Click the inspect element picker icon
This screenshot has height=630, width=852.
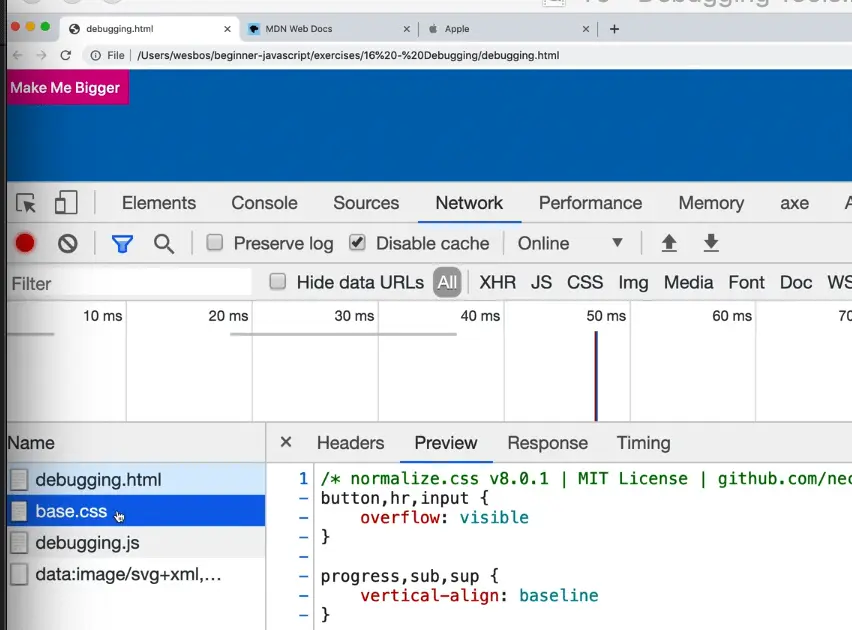27,203
